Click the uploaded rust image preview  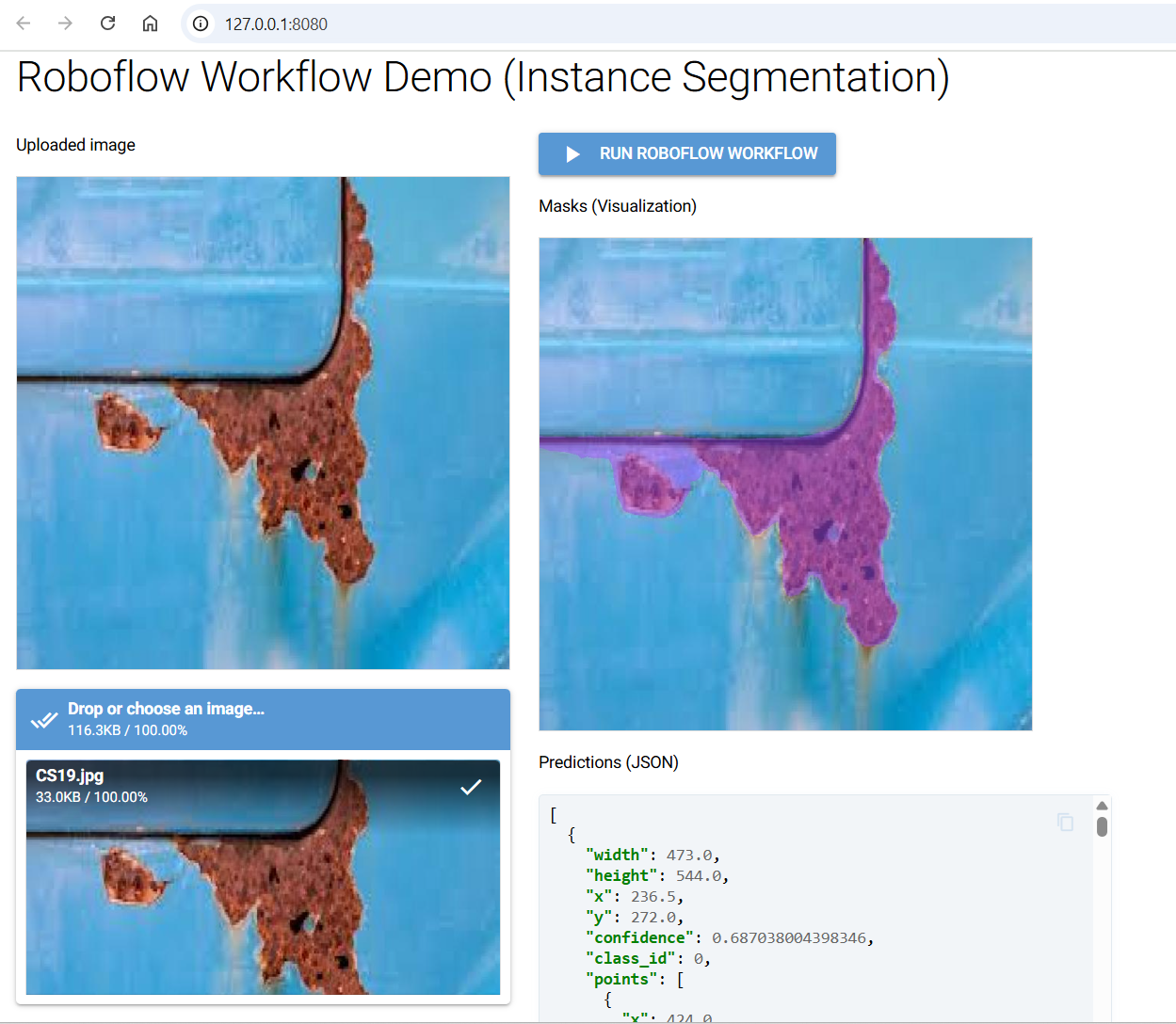tap(263, 422)
